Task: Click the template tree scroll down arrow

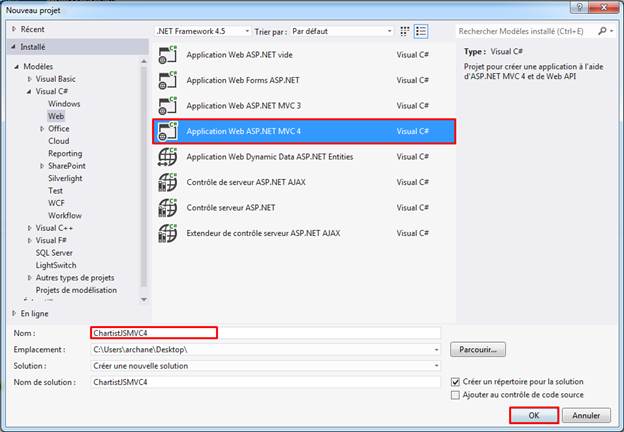Action: coord(144,300)
